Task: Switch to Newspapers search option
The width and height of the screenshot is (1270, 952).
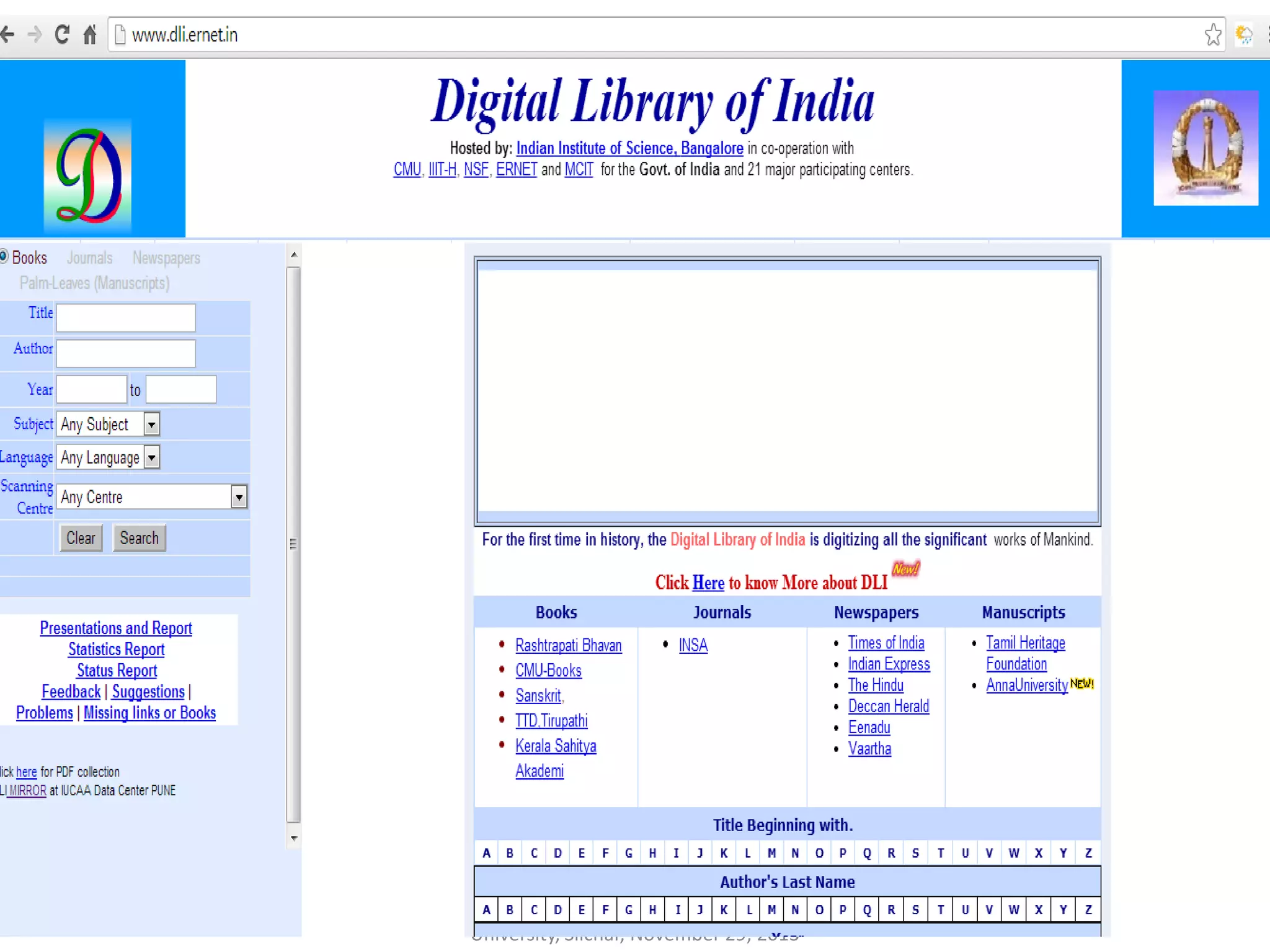Action: click(x=166, y=258)
